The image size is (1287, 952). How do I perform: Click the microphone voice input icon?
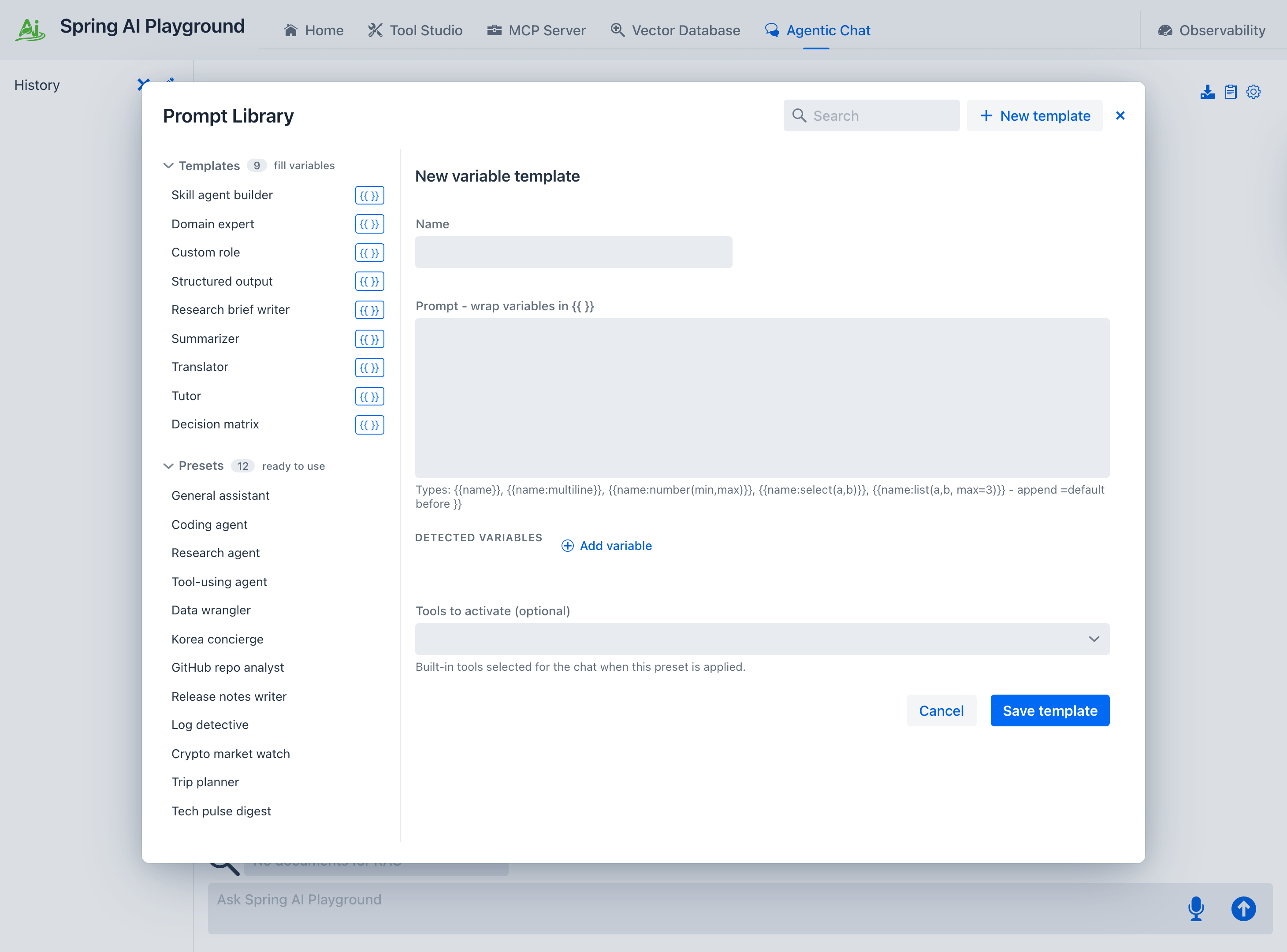(1196, 908)
